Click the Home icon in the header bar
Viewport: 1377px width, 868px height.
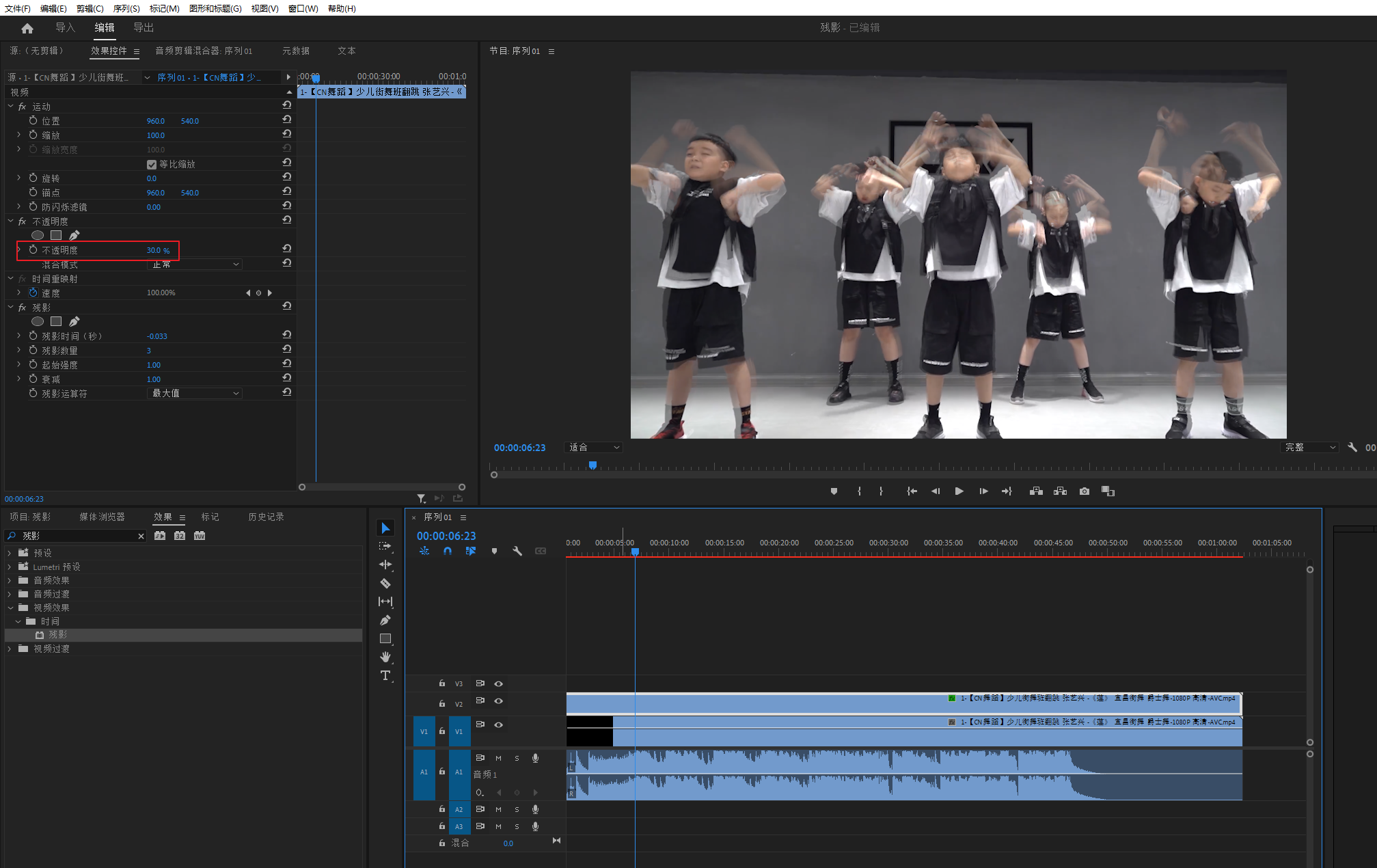click(27, 28)
